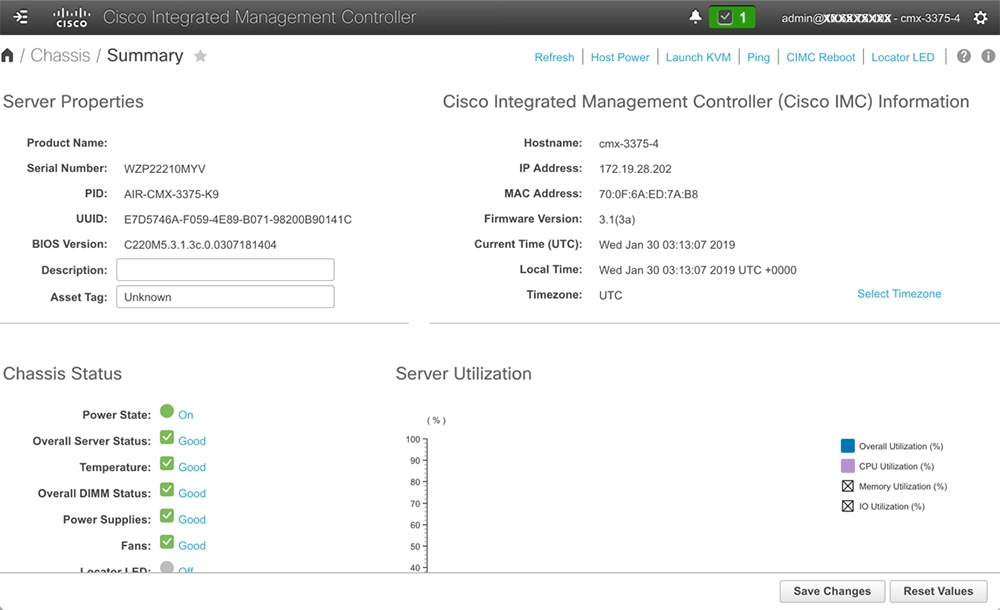Click the Overall Server Status check icon
The width and height of the screenshot is (1000, 610).
click(167, 437)
